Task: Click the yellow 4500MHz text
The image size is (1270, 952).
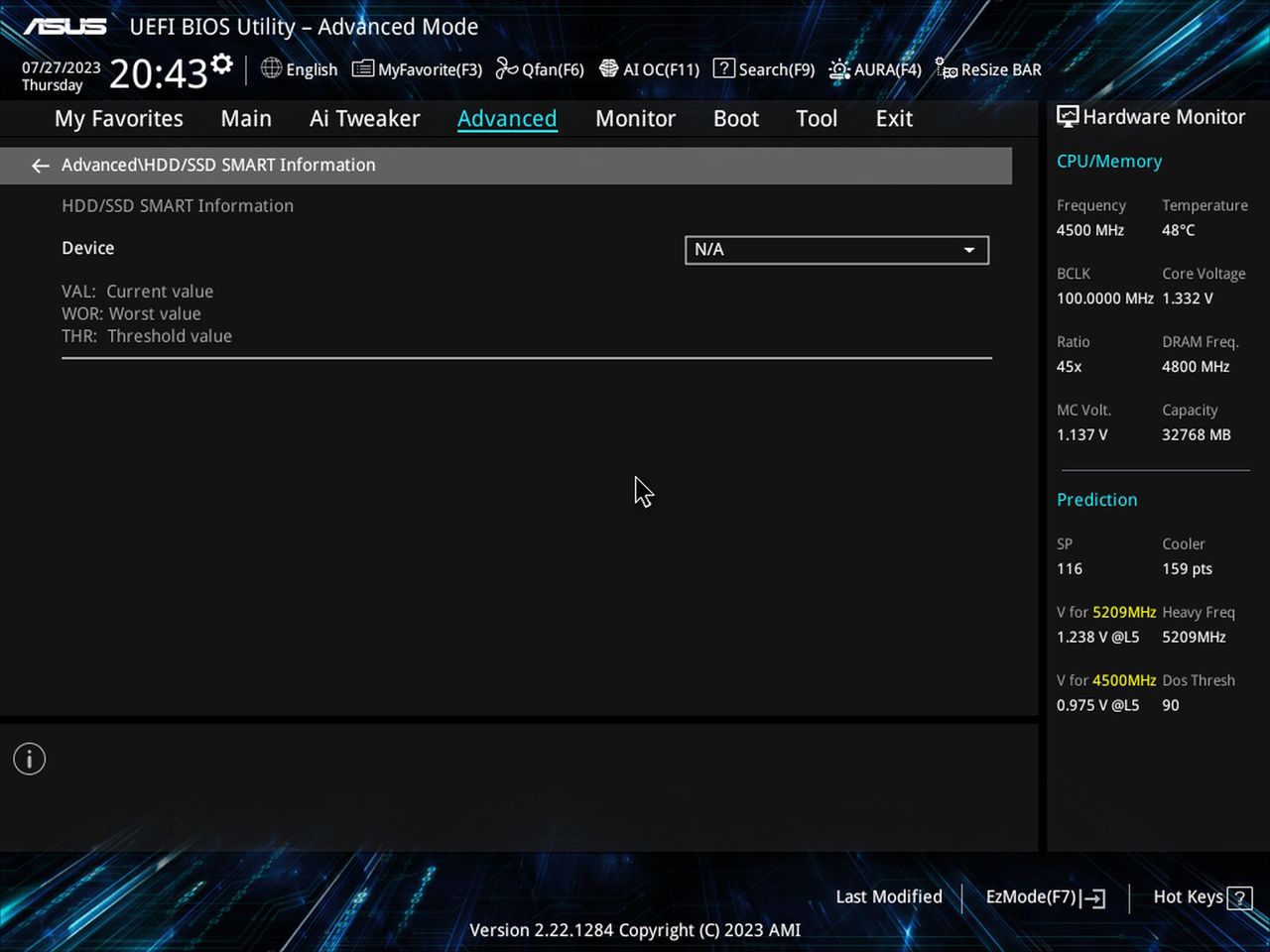Action: tap(1124, 680)
